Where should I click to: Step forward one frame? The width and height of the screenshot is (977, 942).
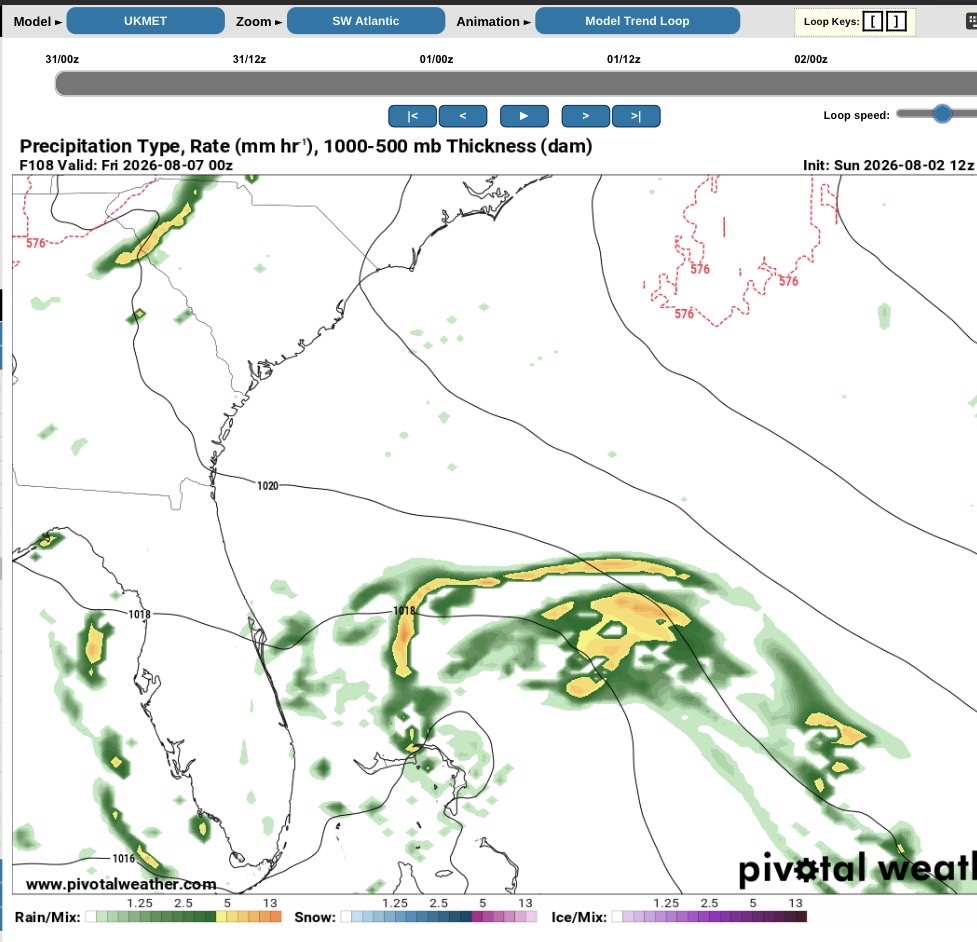586,116
